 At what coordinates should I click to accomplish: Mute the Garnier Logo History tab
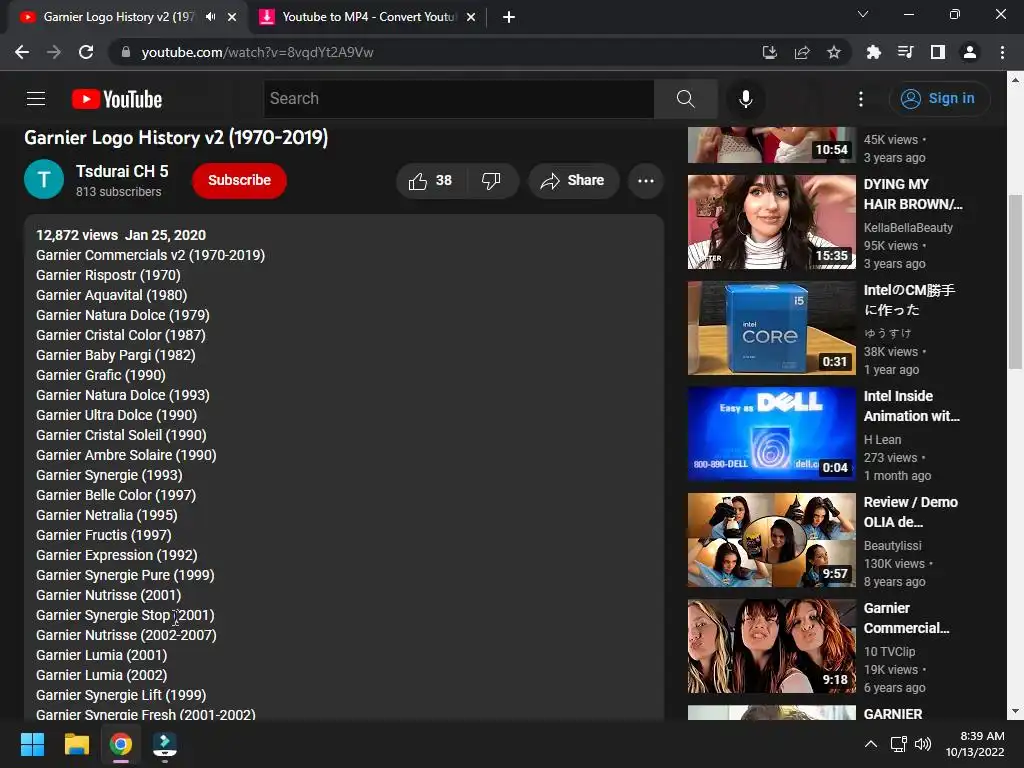(210, 17)
